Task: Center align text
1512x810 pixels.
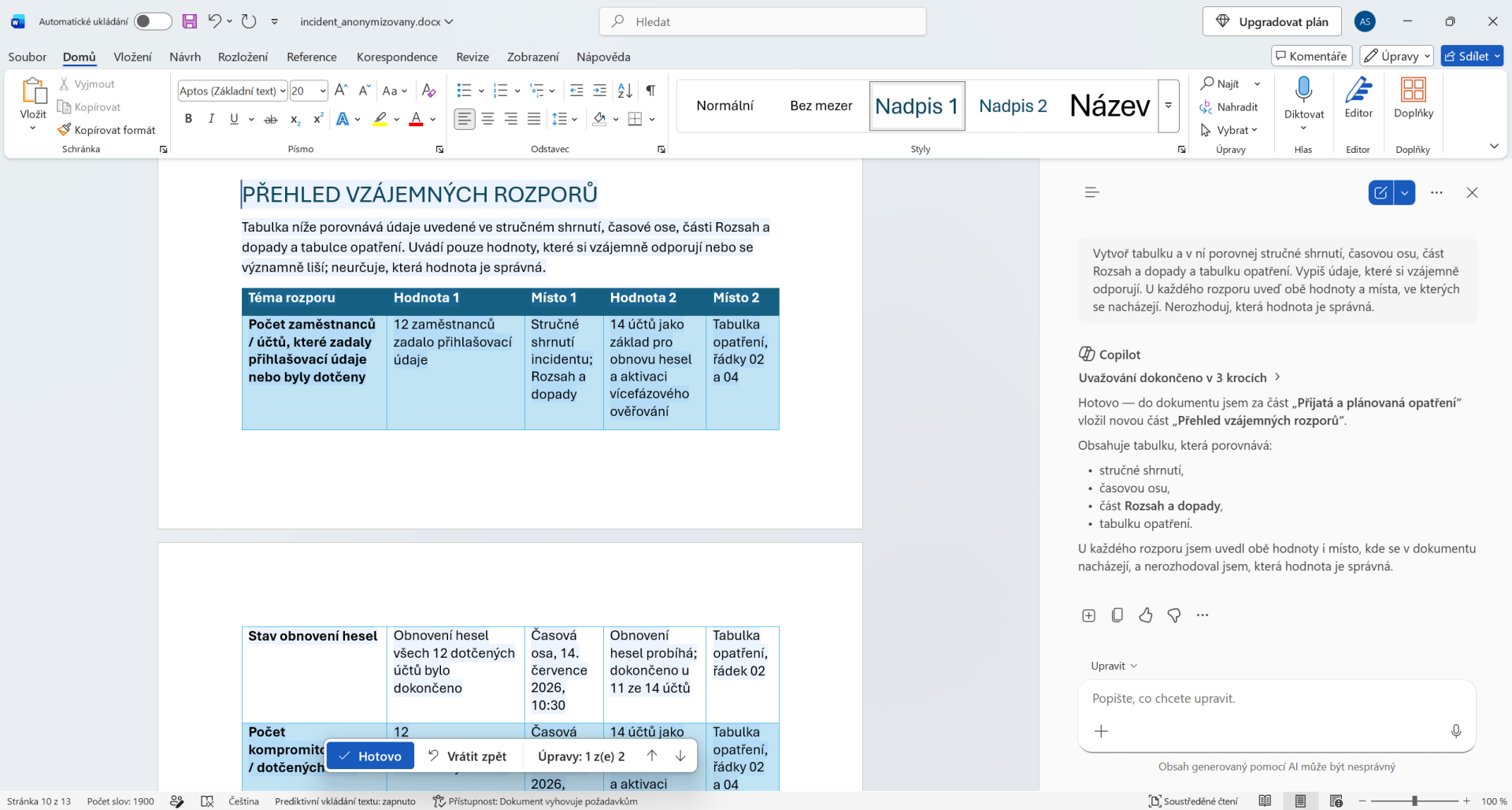Action: coord(488,119)
